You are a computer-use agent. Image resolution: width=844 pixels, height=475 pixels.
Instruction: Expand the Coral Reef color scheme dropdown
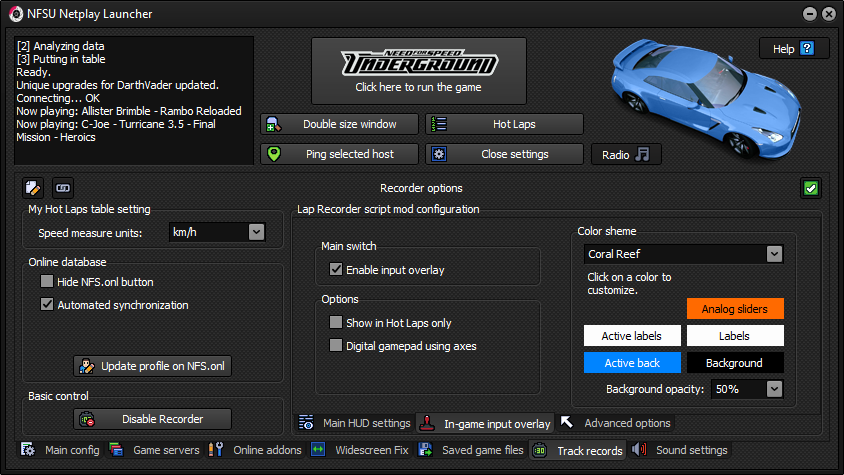point(774,254)
